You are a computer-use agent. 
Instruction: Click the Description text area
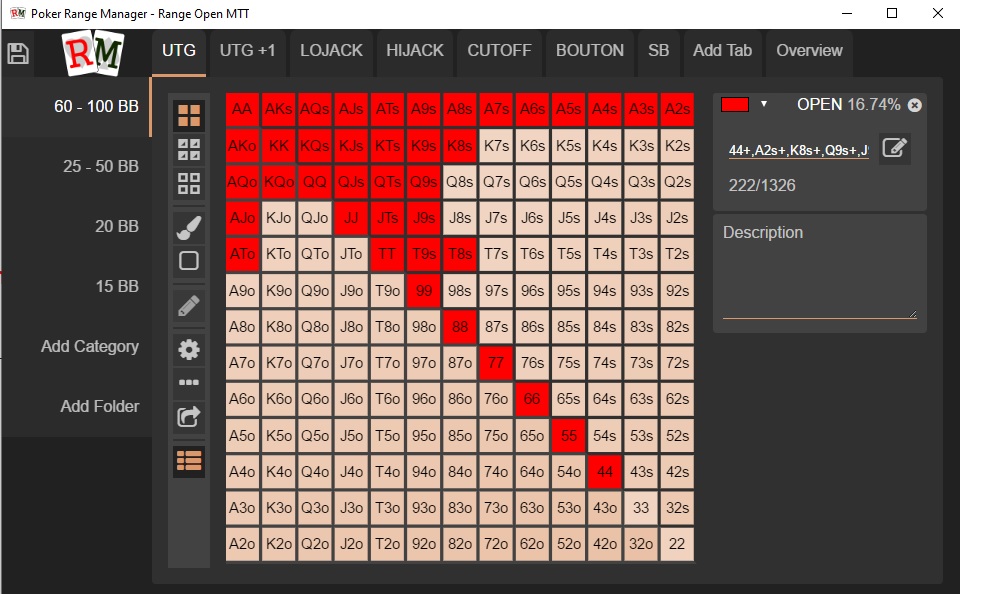(819, 278)
